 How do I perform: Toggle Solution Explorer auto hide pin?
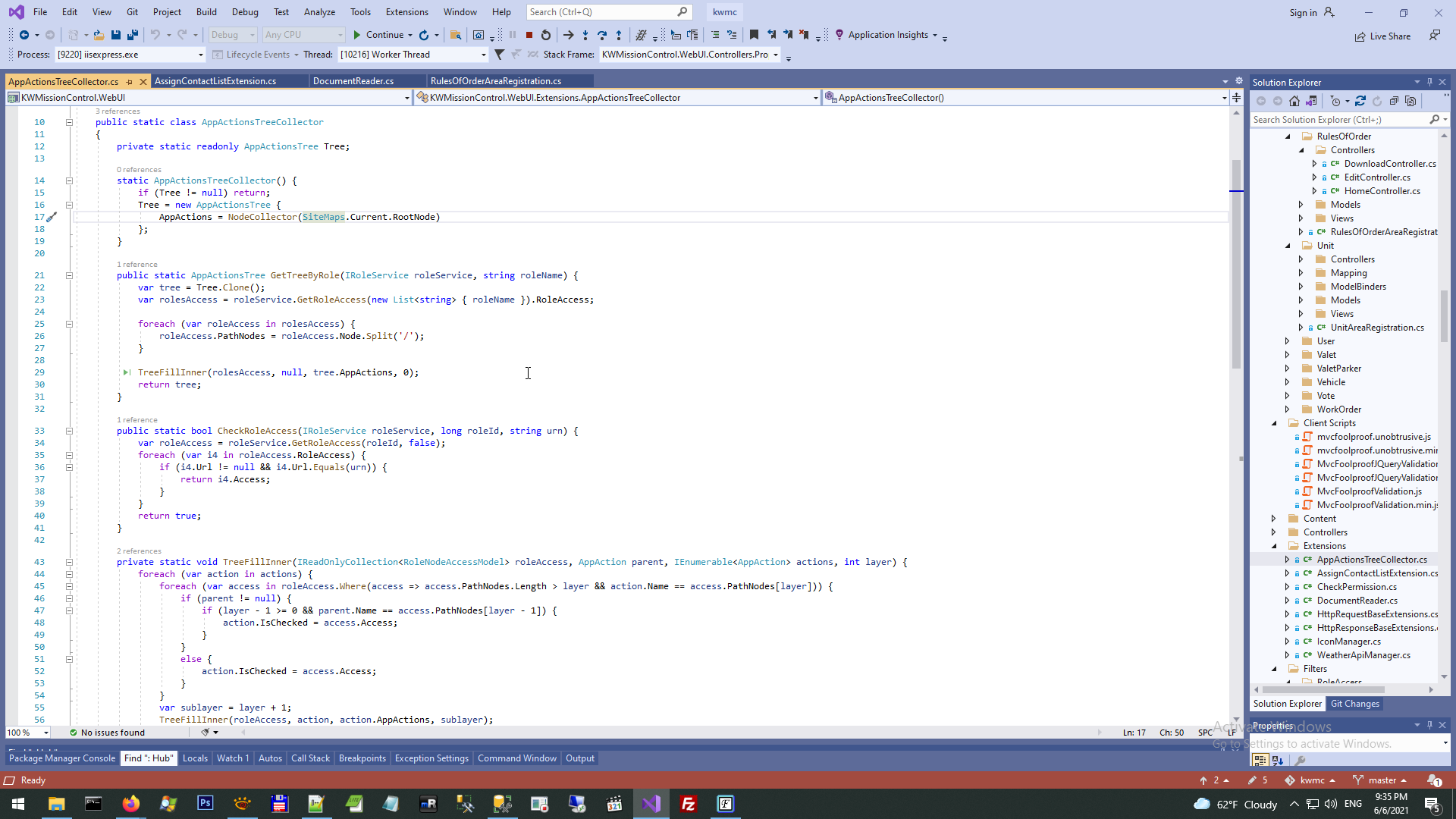(x=1429, y=82)
